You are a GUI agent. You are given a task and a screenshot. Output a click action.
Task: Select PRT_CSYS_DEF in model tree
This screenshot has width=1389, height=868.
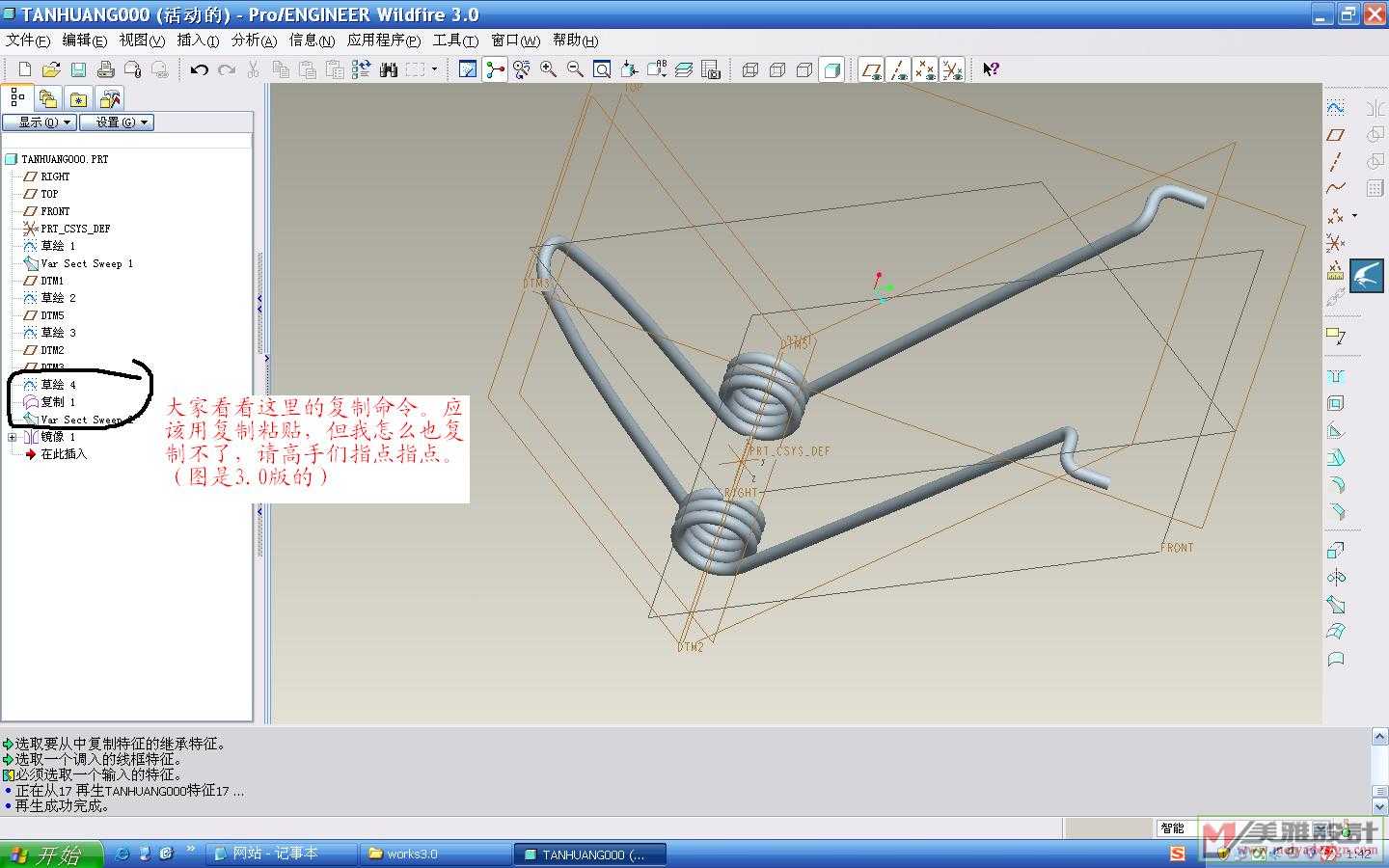[67, 229]
